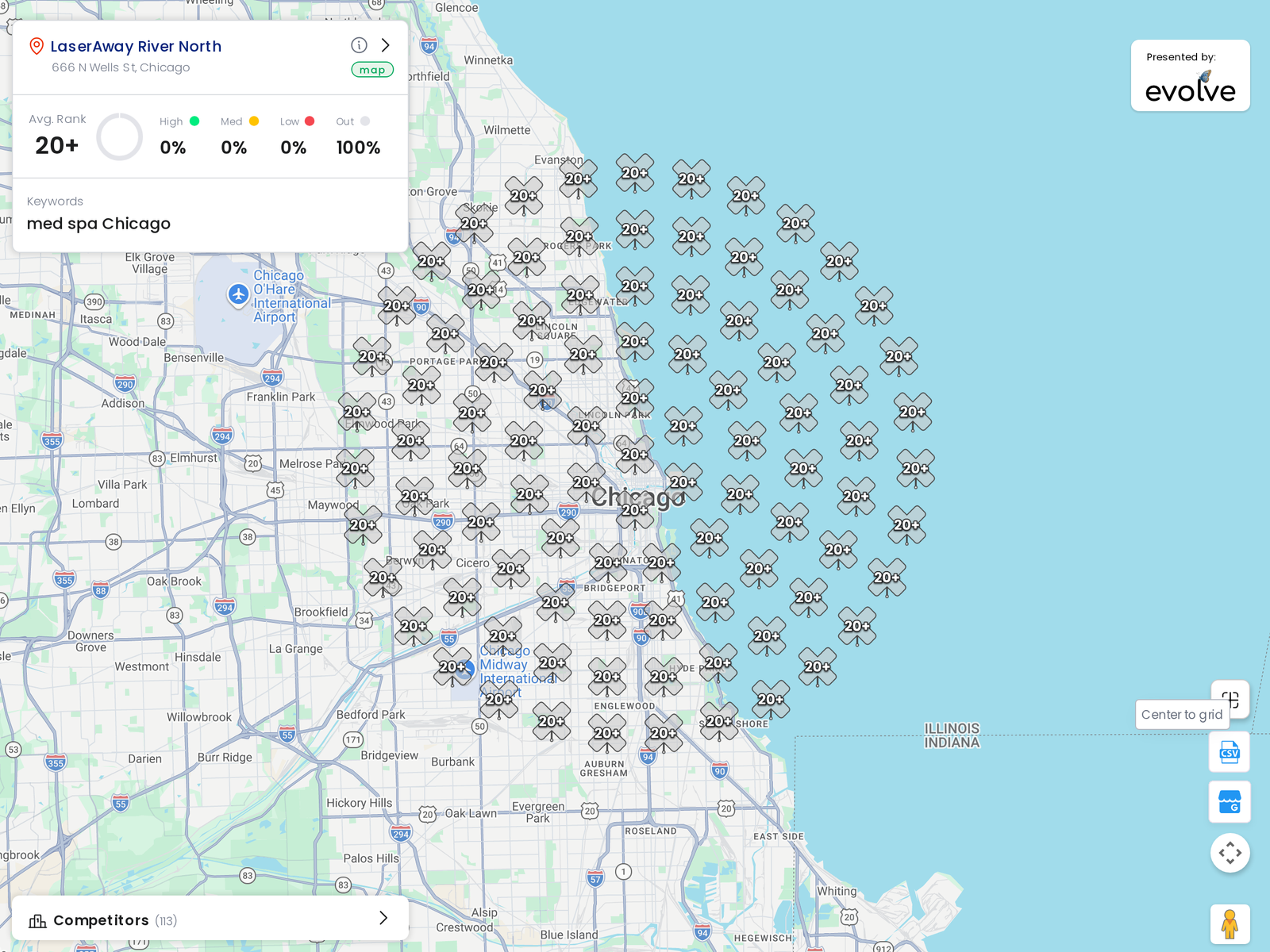Click the 20+ grid pin over Melrose Park label
1270x952 pixels.
tap(355, 469)
